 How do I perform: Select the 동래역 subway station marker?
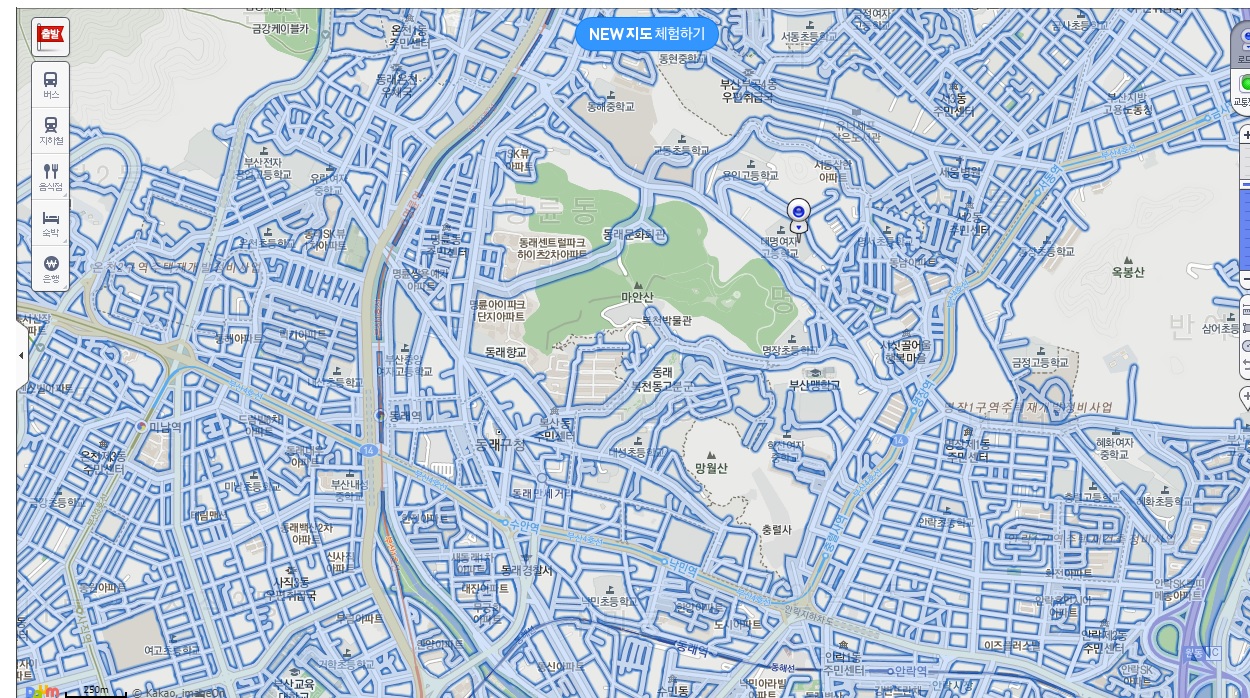point(380,414)
